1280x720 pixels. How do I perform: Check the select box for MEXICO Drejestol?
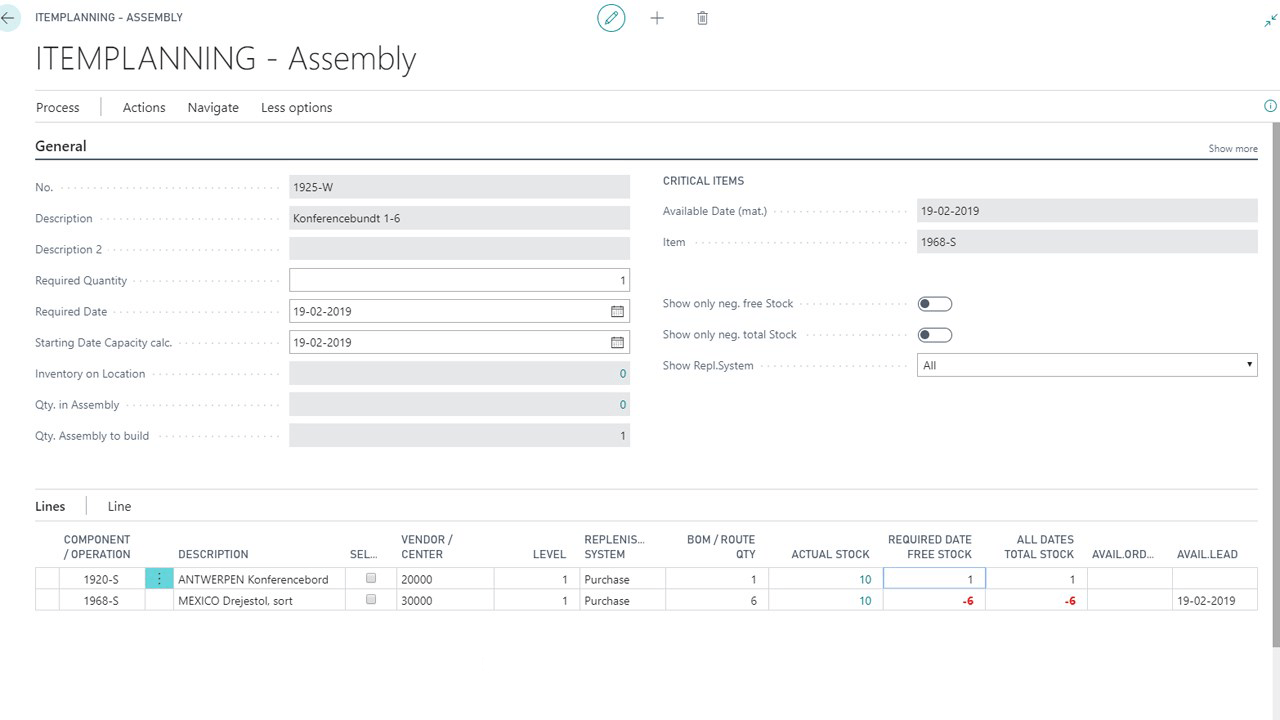(x=371, y=600)
